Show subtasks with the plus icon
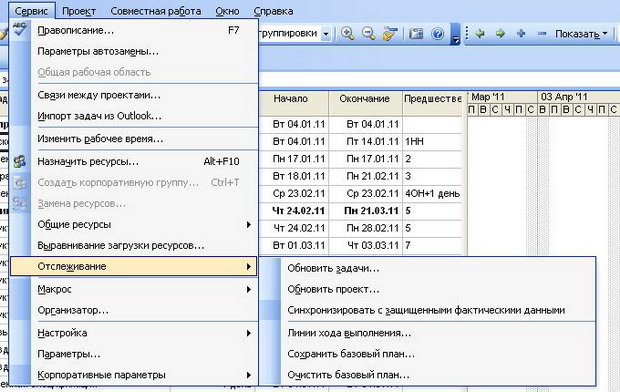The height and width of the screenshot is (392, 620). [x=521, y=34]
